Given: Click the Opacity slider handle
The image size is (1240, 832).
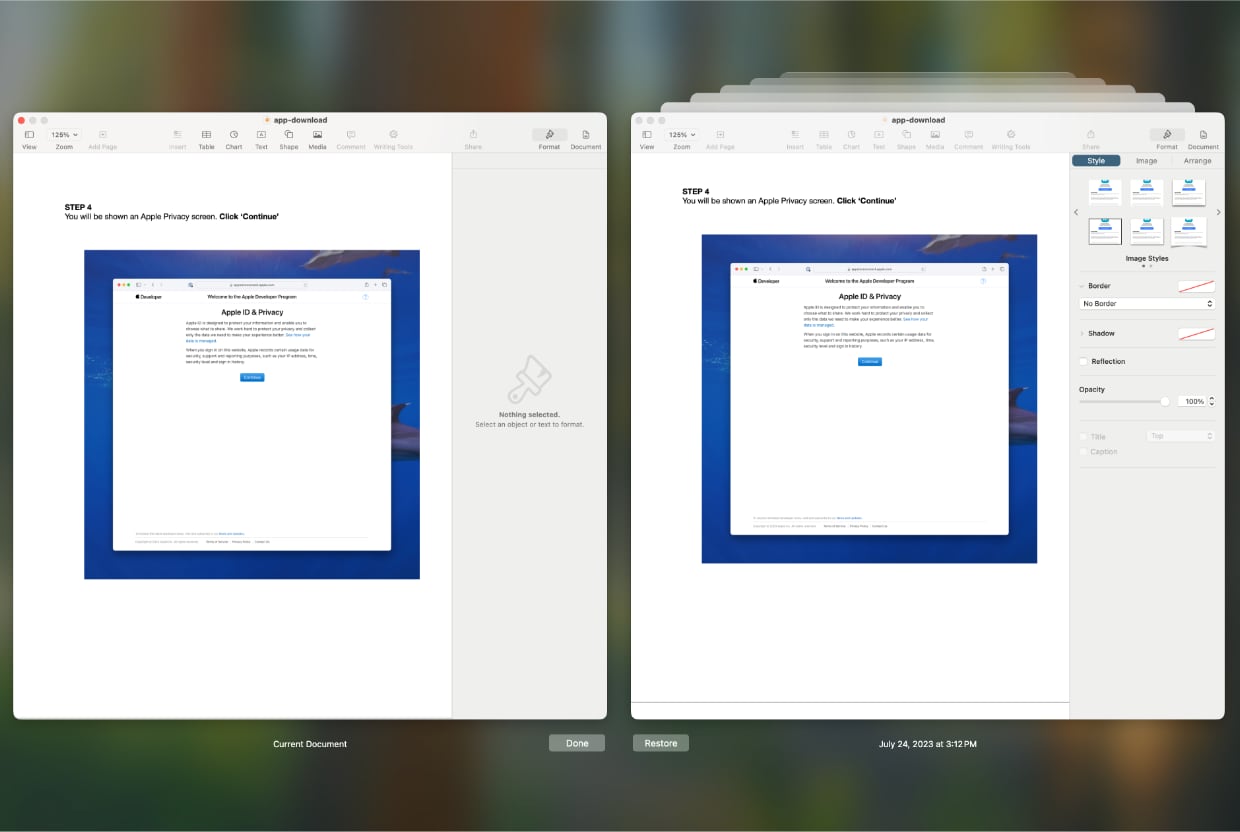Looking at the screenshot, I should [1164, 401].
